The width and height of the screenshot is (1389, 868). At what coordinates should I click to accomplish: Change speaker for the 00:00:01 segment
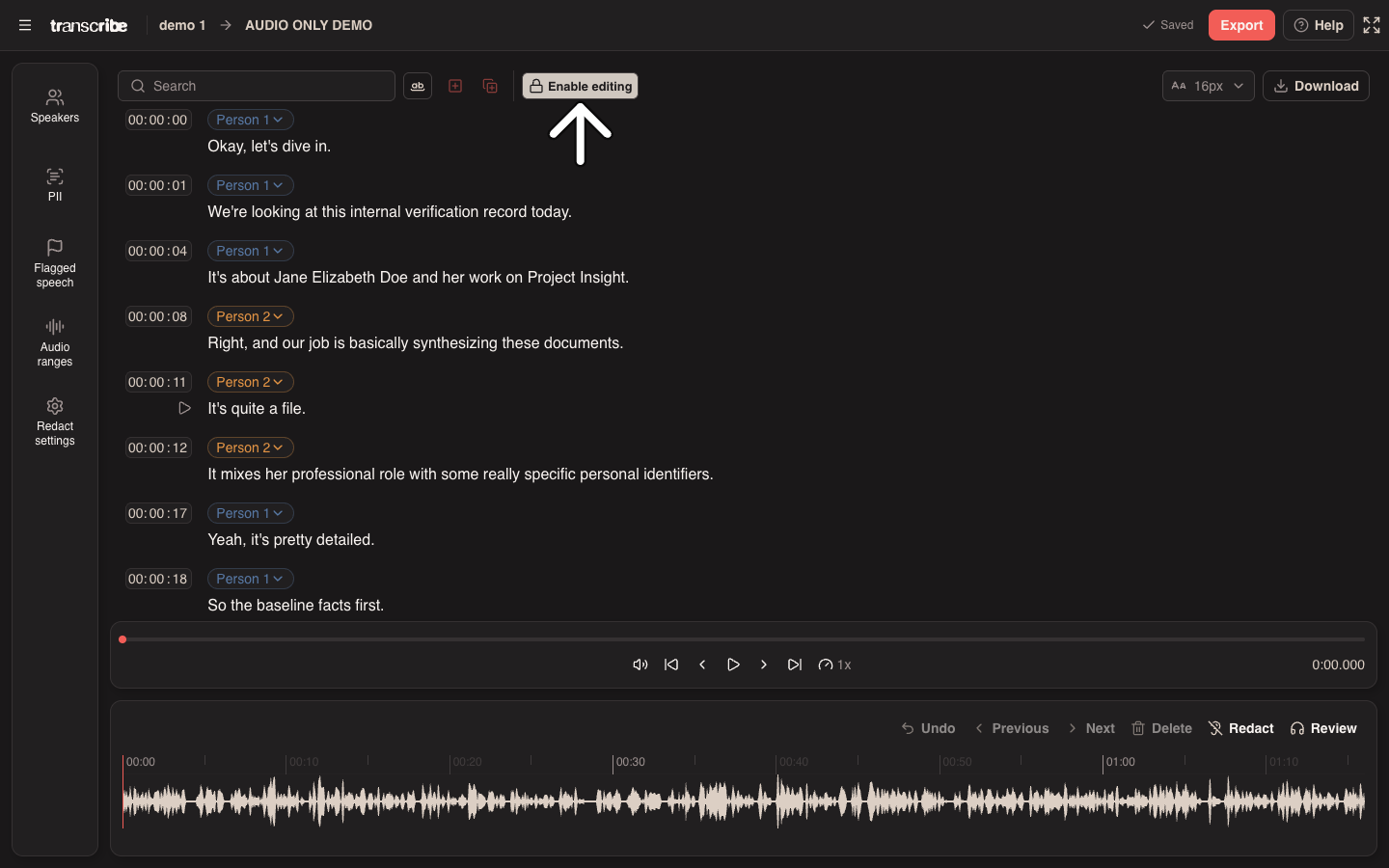tap(251, 185)
